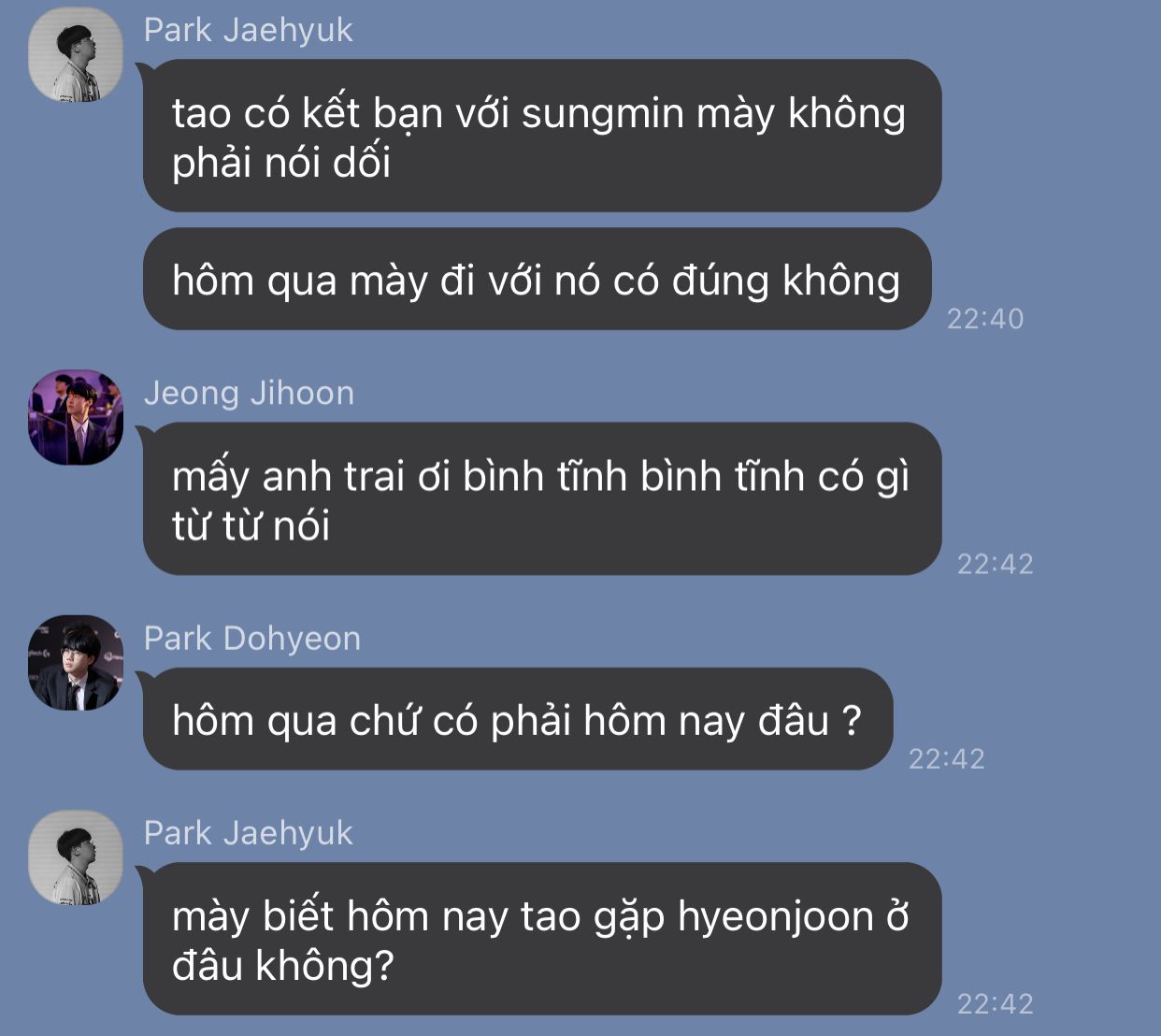Click the Park Dohyeon sender name
The width and height of the screenshot is (1161, 1036).
click(252, 639)
